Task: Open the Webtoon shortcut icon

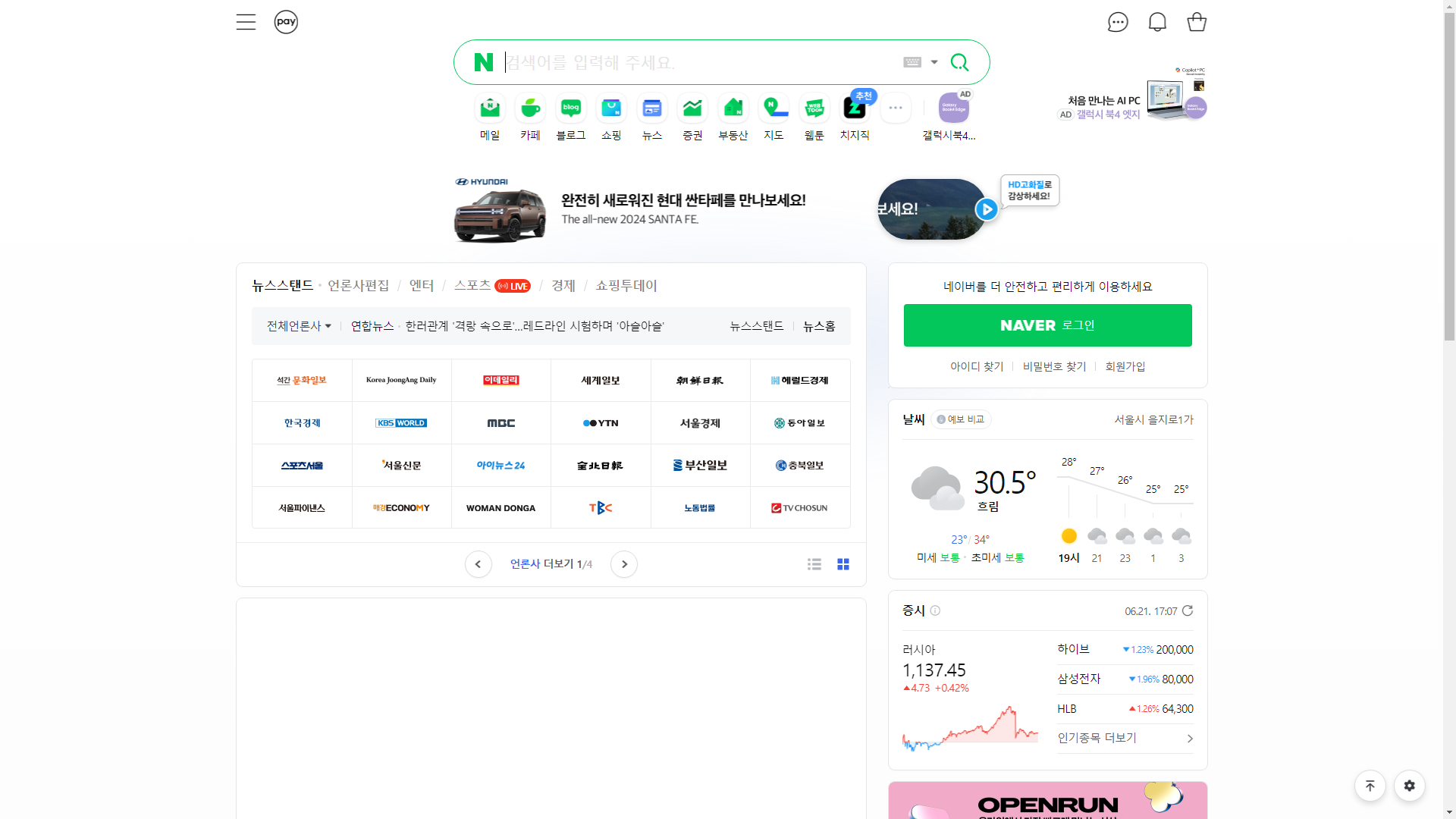Action: [814, 108]
